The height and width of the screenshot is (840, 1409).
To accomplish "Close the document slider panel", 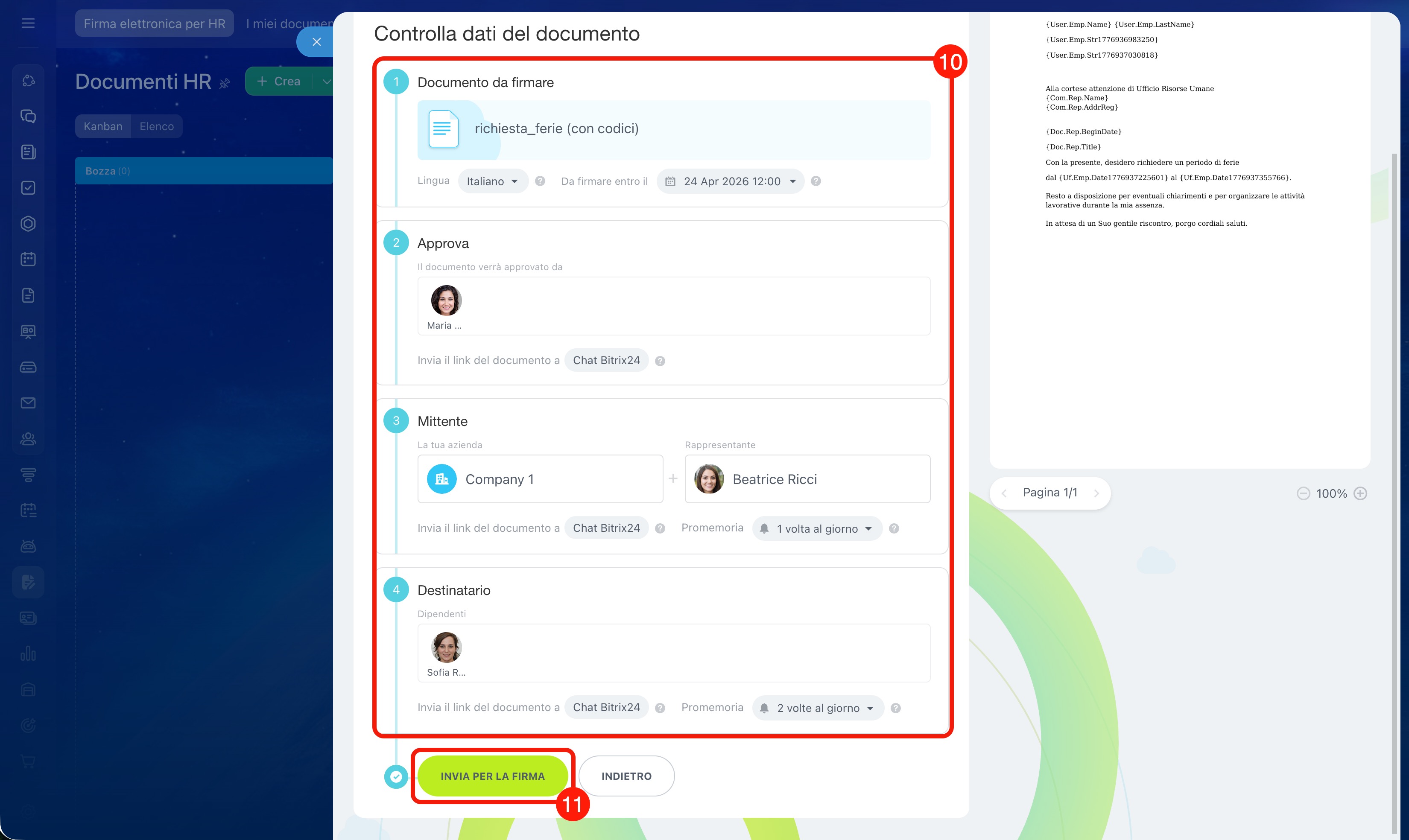I will pos(316,42).
